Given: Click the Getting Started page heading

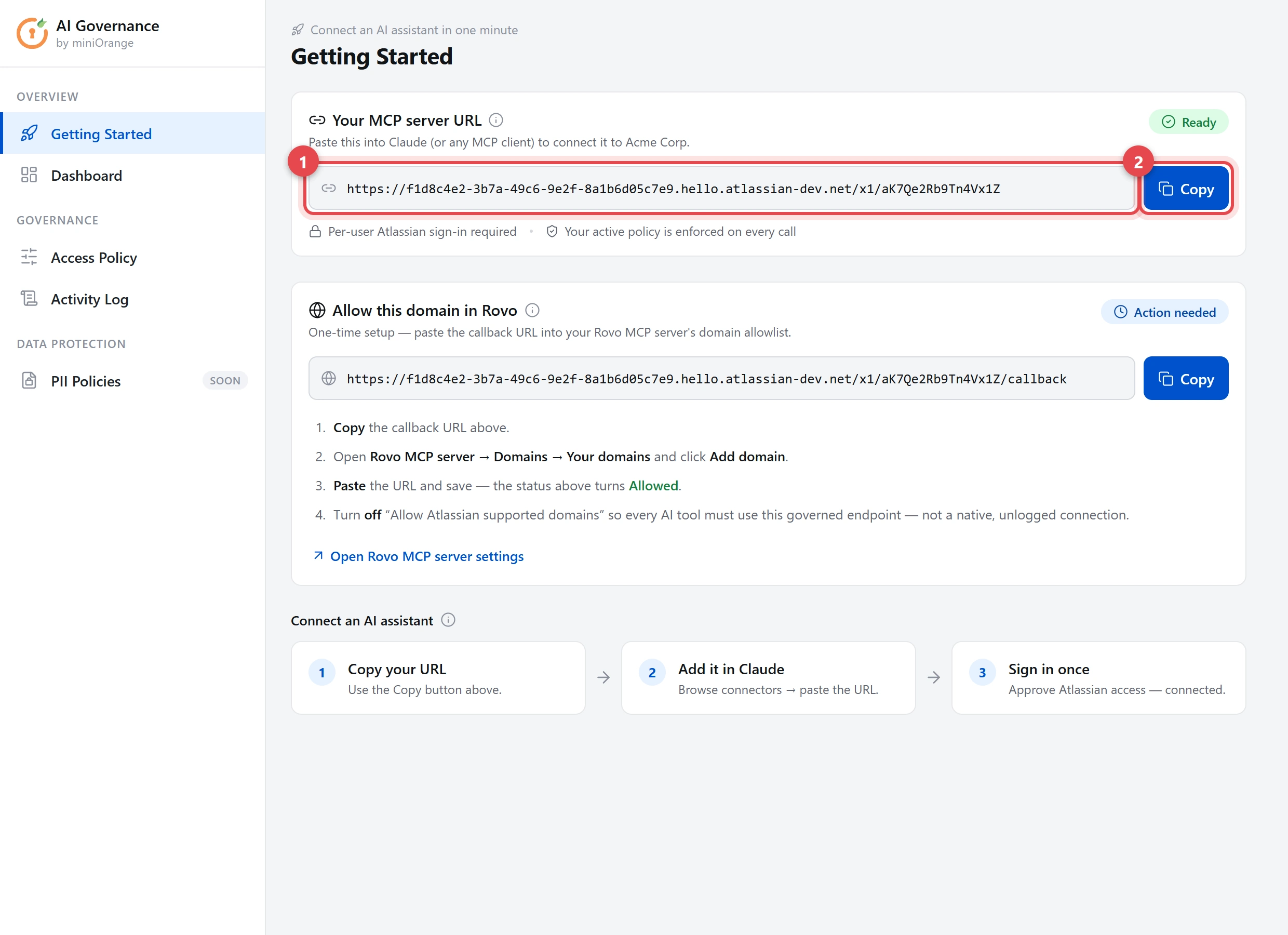Looking at the screenshot, I should [372, 56].
